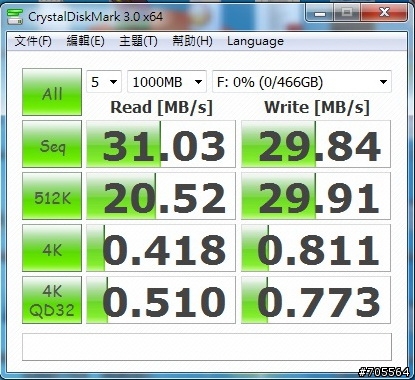Click the empty comment field at bottom
This screenshot has width=415, height=380.
pos(207,347)
